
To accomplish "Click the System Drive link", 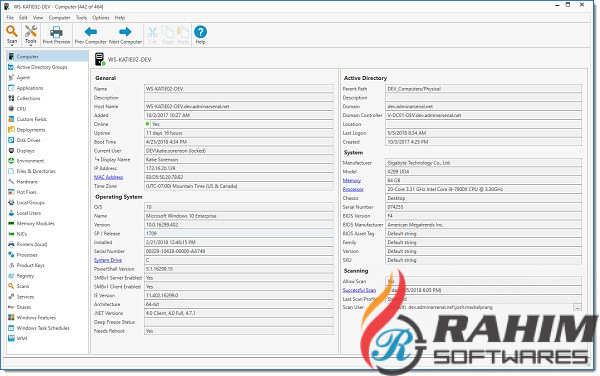I will tap(108, 260).
